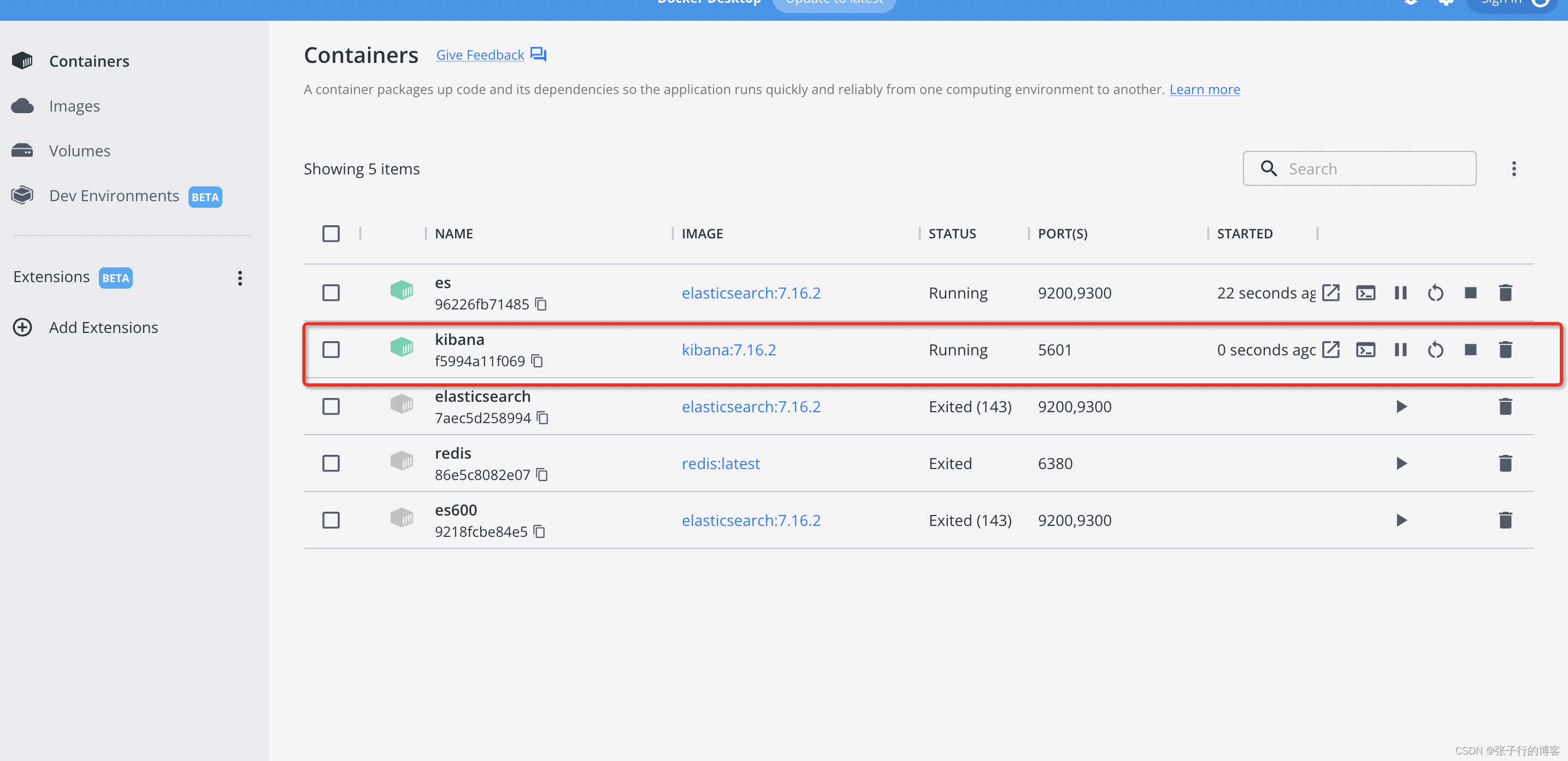Open the redis:latest image link
Image resolution: width=1568 pixels, height=761 pixels.
(721, 463)
